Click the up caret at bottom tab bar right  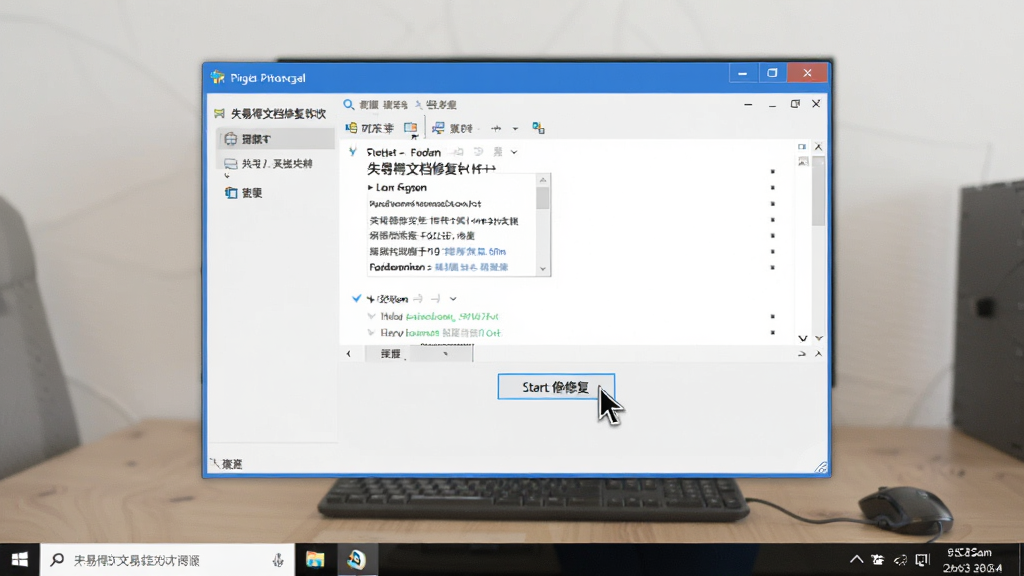click(x=818, y=354)
